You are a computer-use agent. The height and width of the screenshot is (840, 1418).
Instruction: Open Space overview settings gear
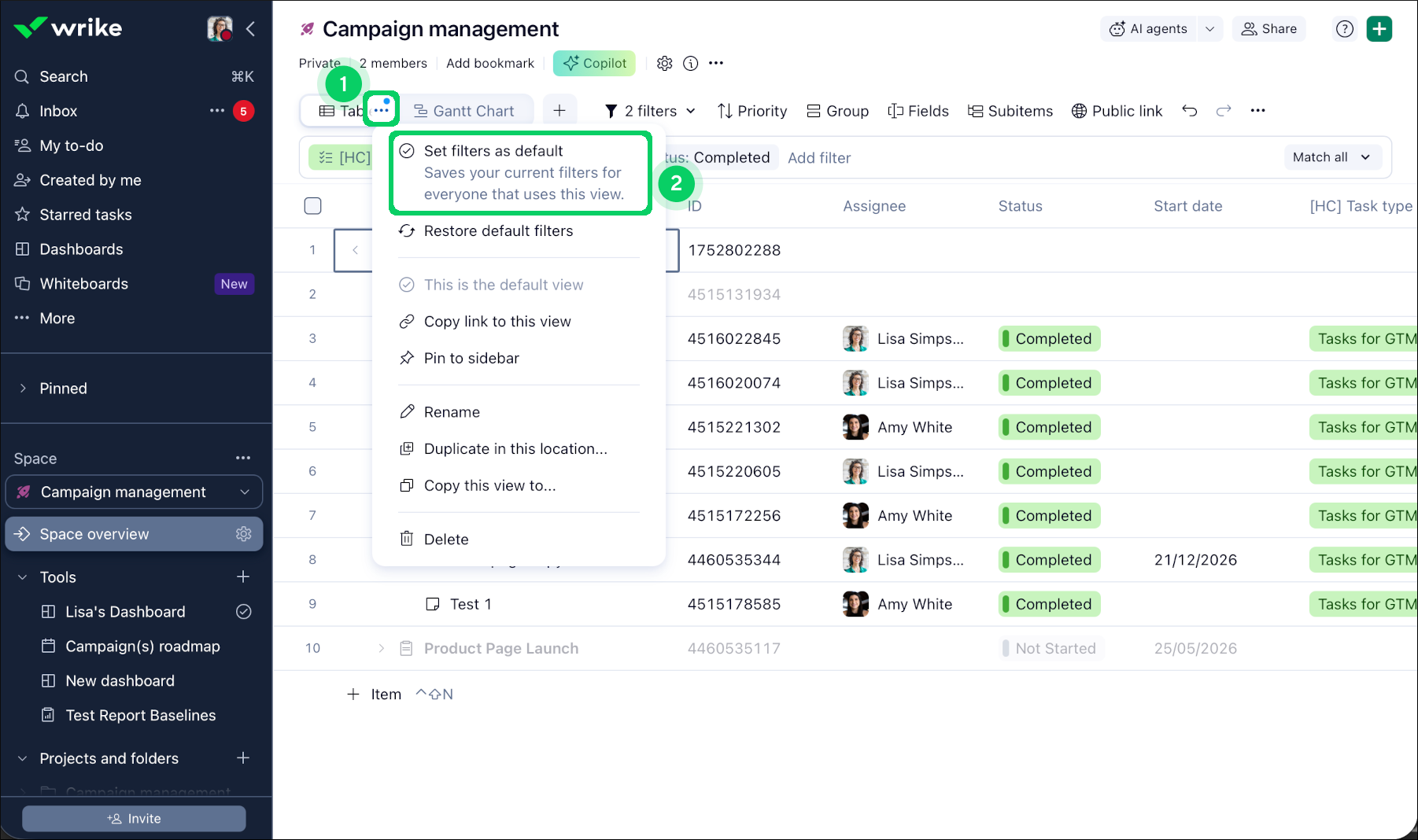point(244,534)
